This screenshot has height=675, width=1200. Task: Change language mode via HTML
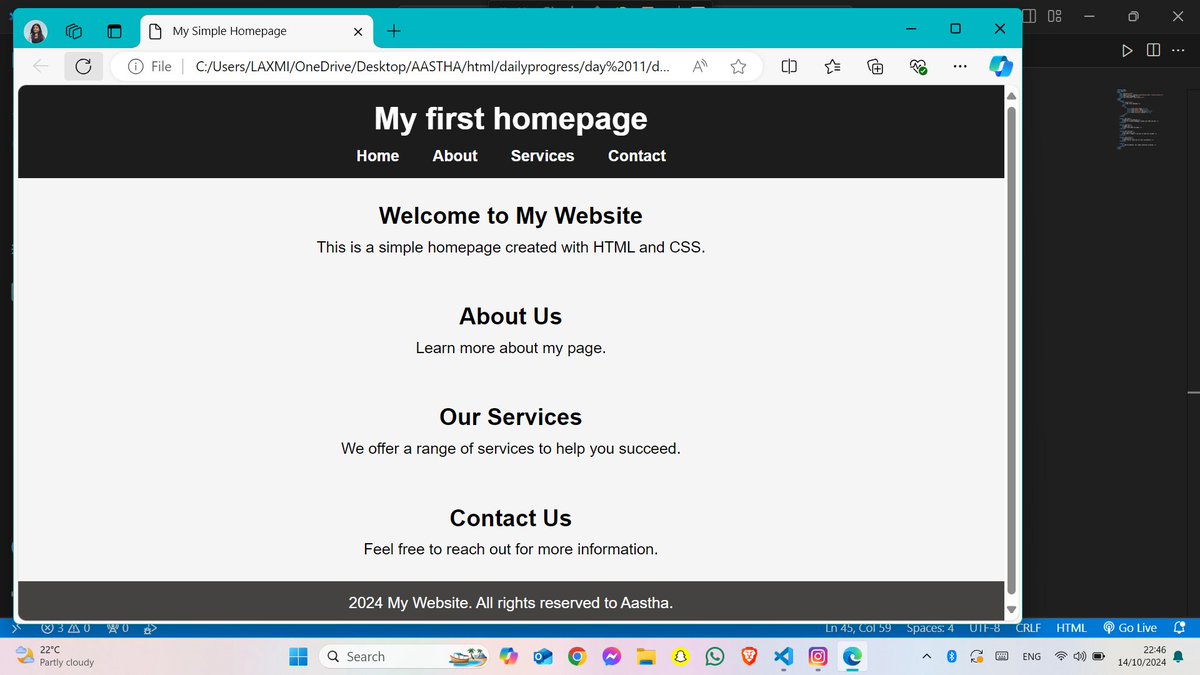click(1072, 628)
